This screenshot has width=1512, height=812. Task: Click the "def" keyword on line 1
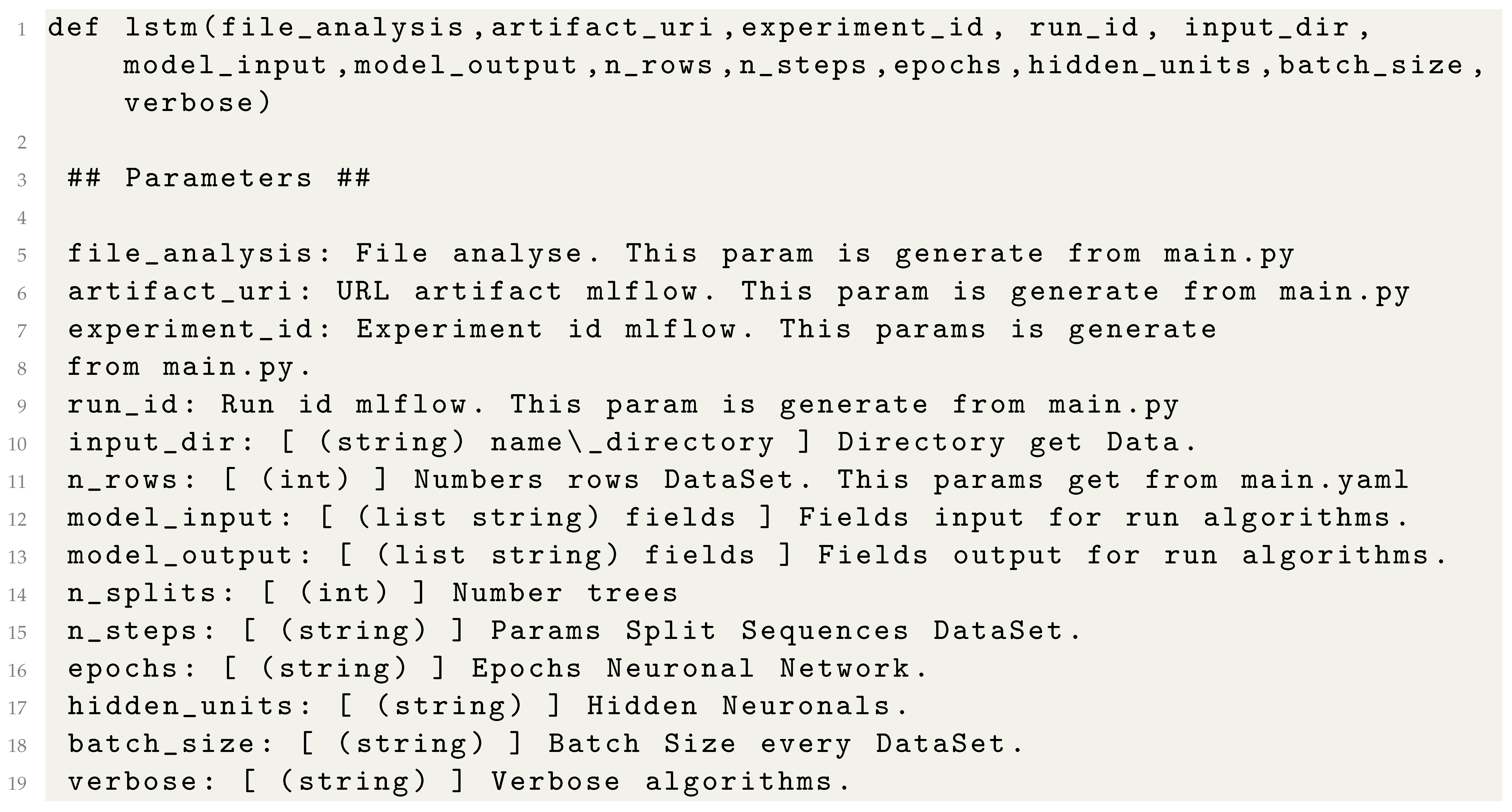click(73, 28)
